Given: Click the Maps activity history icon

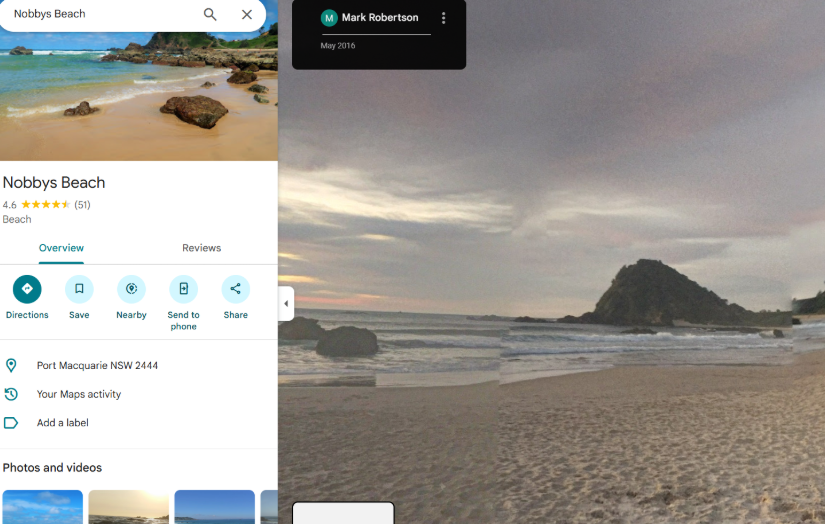Looking at the screenshot, I should click(x=11, y=394).
